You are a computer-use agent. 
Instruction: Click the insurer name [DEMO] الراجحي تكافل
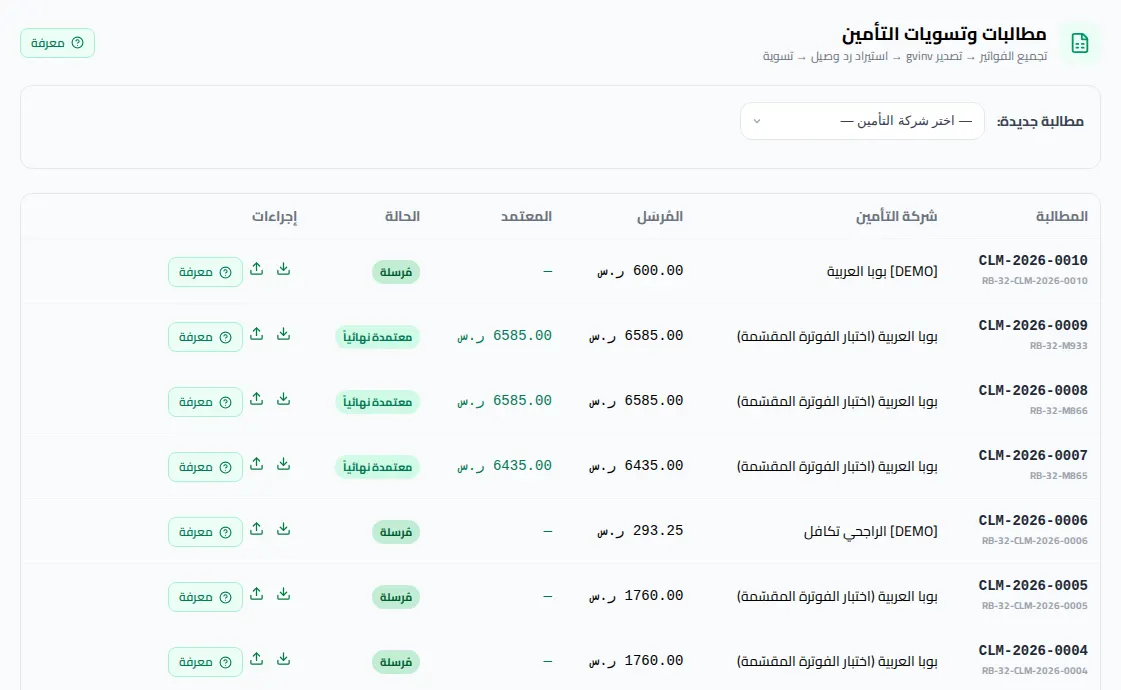coord(871,531)
